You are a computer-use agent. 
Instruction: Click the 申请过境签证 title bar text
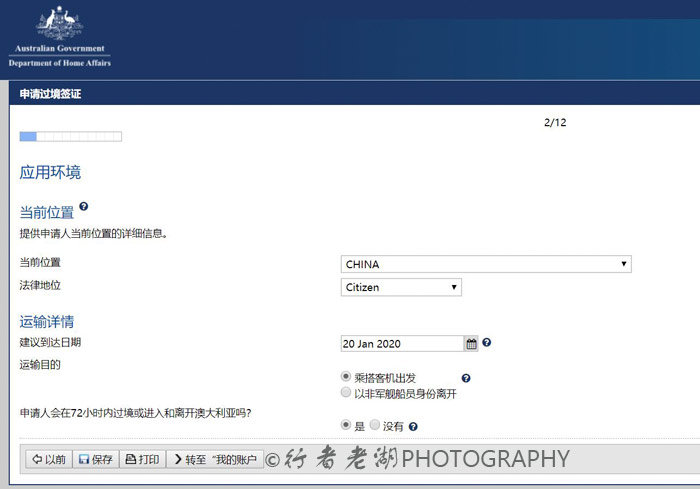click(50, 94)
